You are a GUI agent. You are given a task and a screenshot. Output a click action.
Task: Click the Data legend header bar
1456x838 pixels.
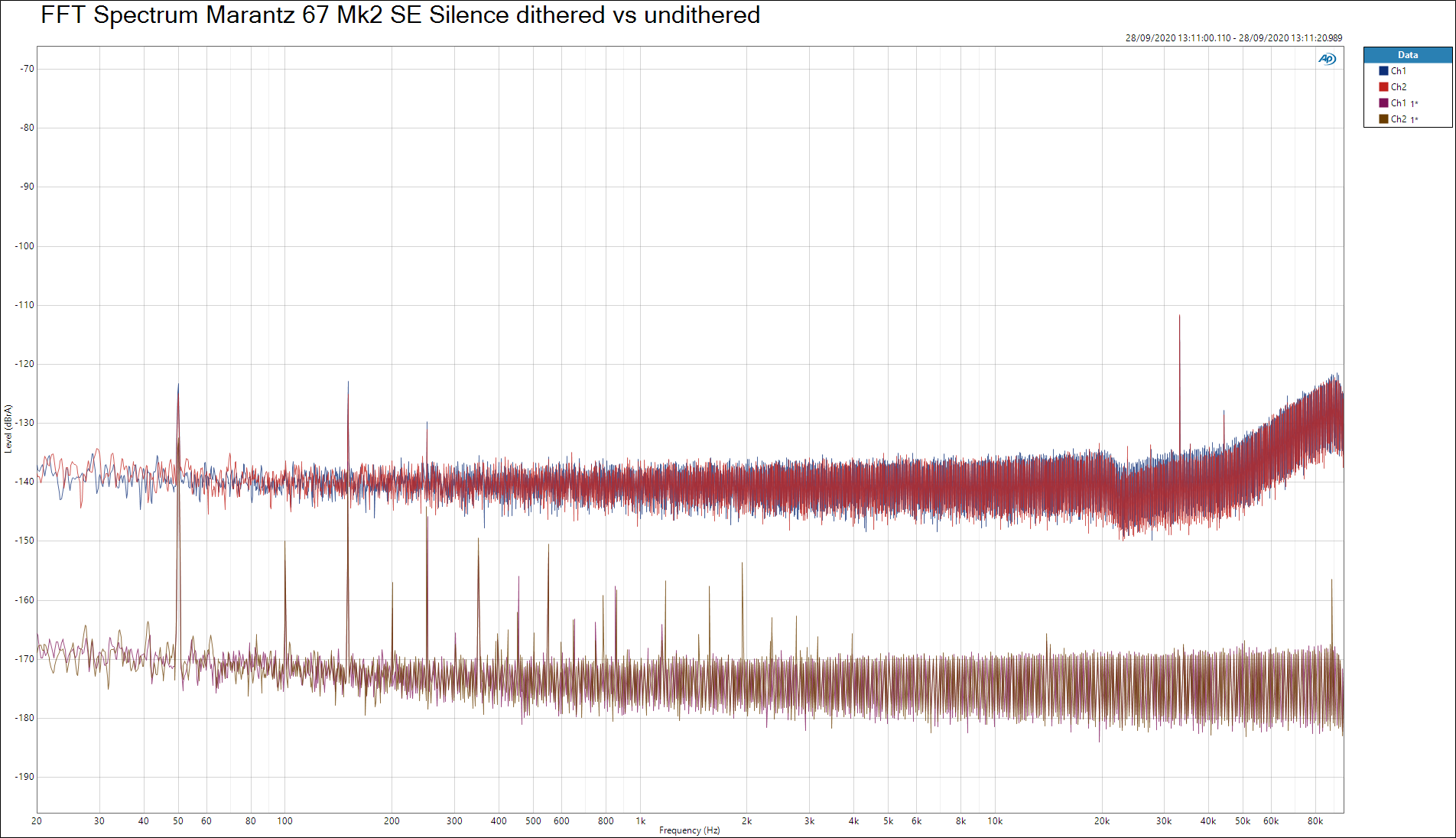pos(1407,55)
